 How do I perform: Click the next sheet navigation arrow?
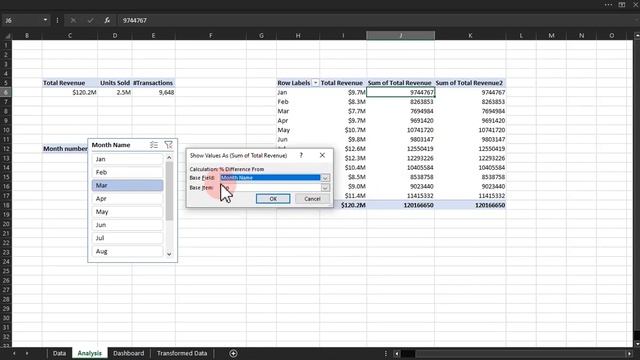pyautogui.click(x=27, y=353)
